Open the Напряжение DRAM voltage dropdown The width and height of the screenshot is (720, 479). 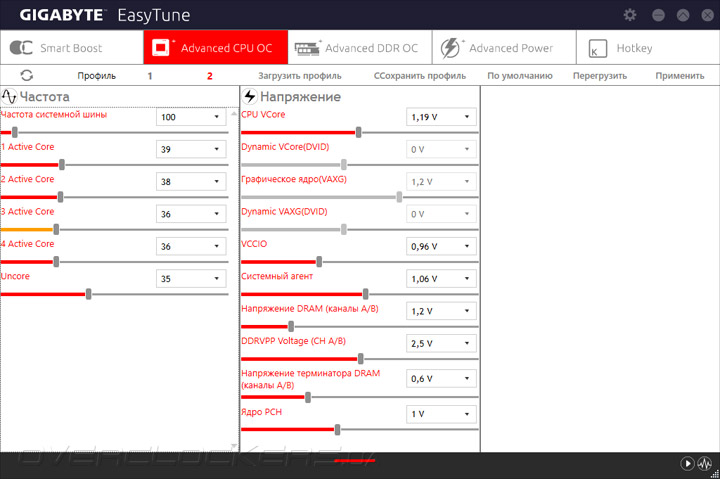441,311
